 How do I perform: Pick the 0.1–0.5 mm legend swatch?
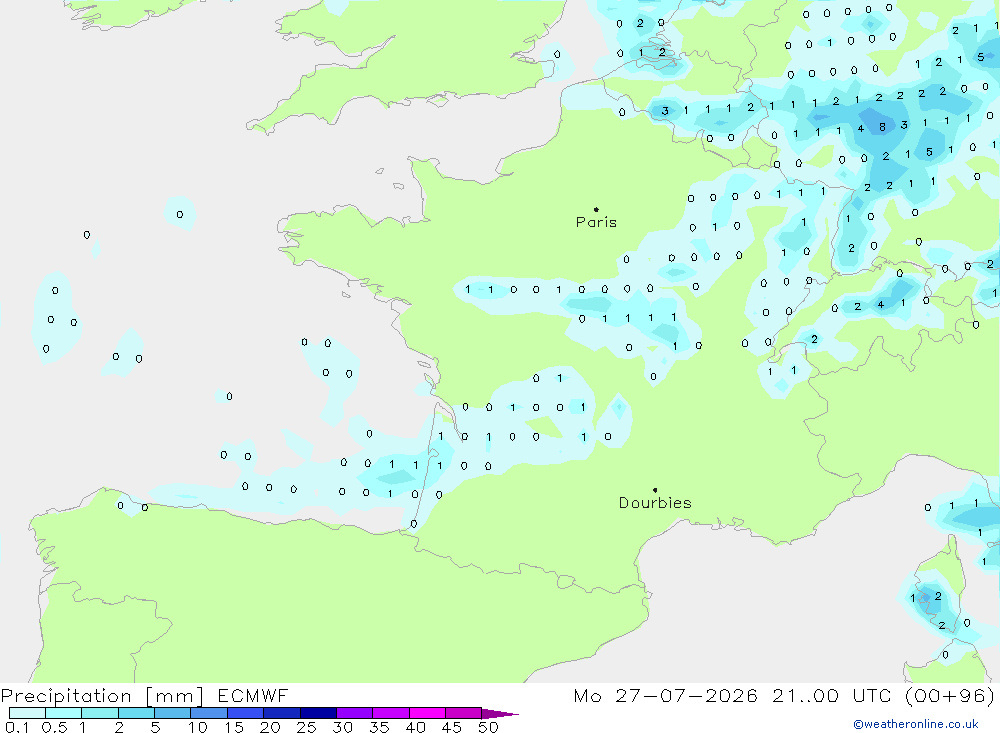pos(27,713)
